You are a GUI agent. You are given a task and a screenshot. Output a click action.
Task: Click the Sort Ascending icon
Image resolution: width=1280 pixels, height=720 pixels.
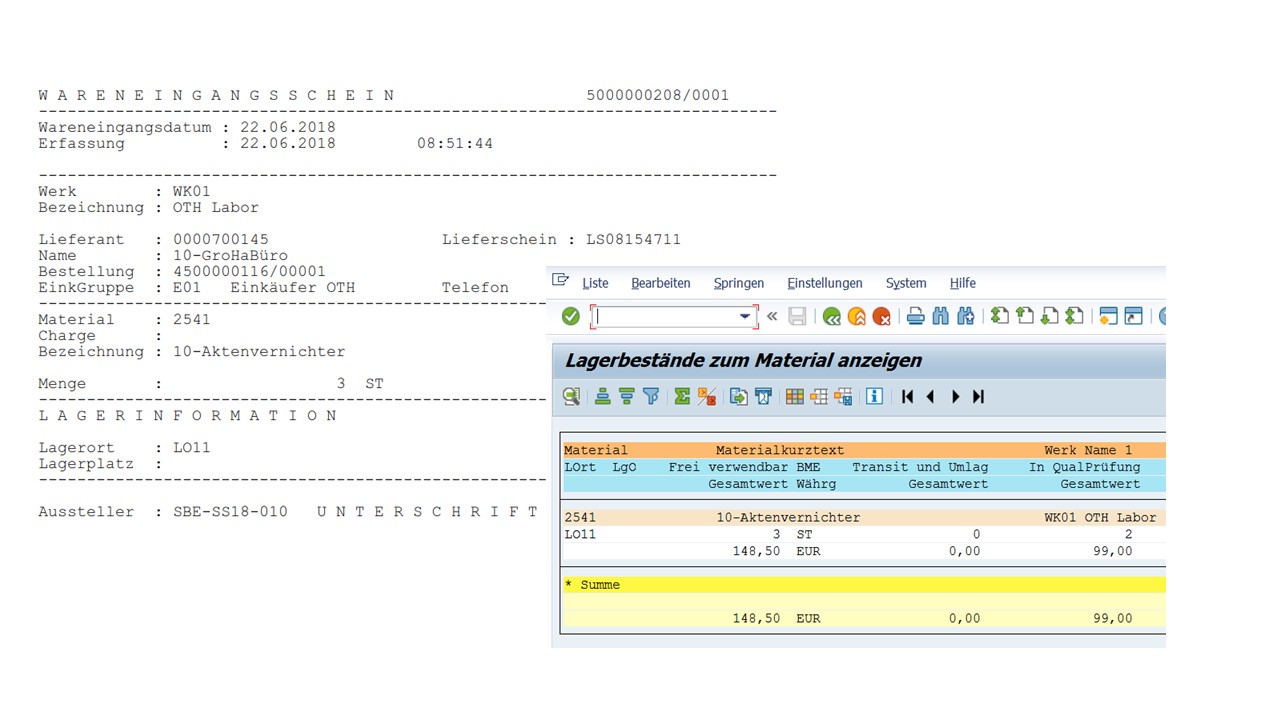pyautogui.click(x=603, y=397)
